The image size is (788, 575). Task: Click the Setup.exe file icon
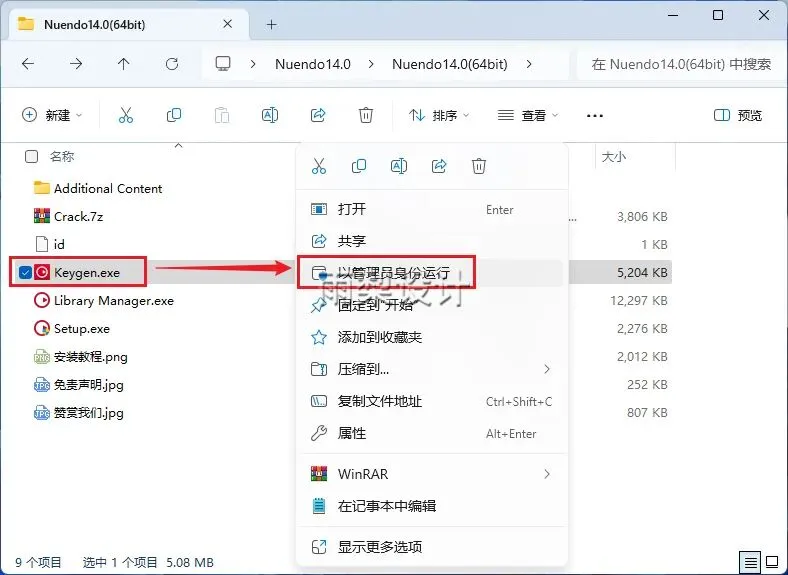[x=42, y=329]
